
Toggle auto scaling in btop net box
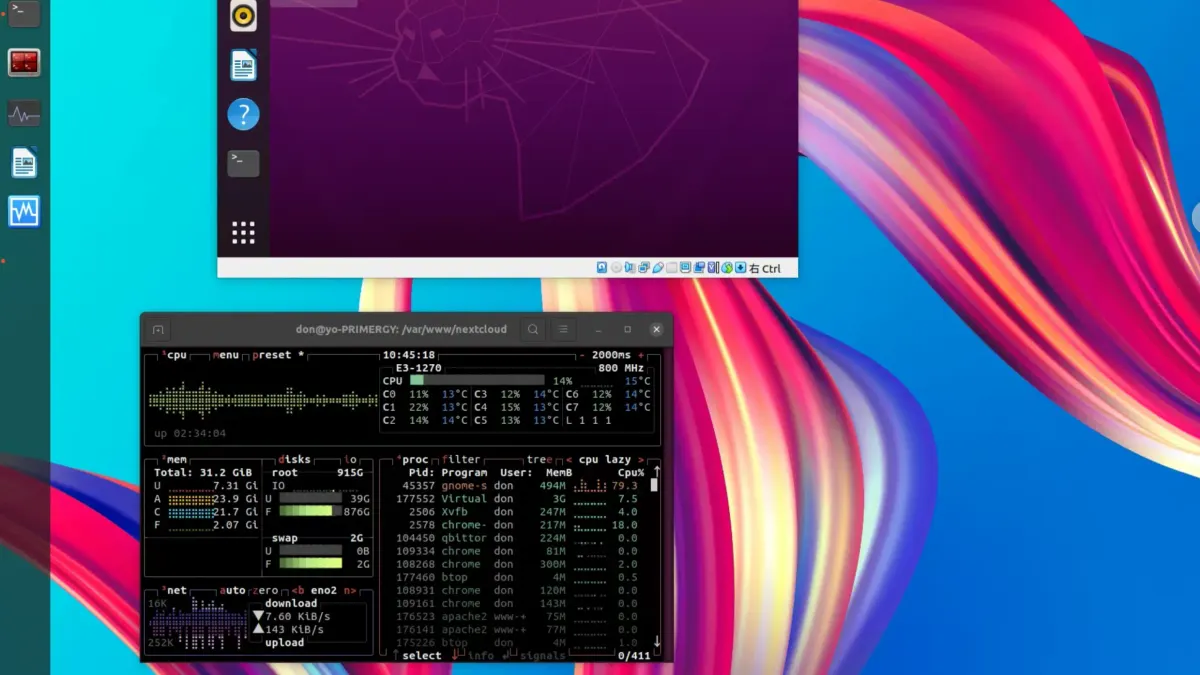tap(232, 590)
